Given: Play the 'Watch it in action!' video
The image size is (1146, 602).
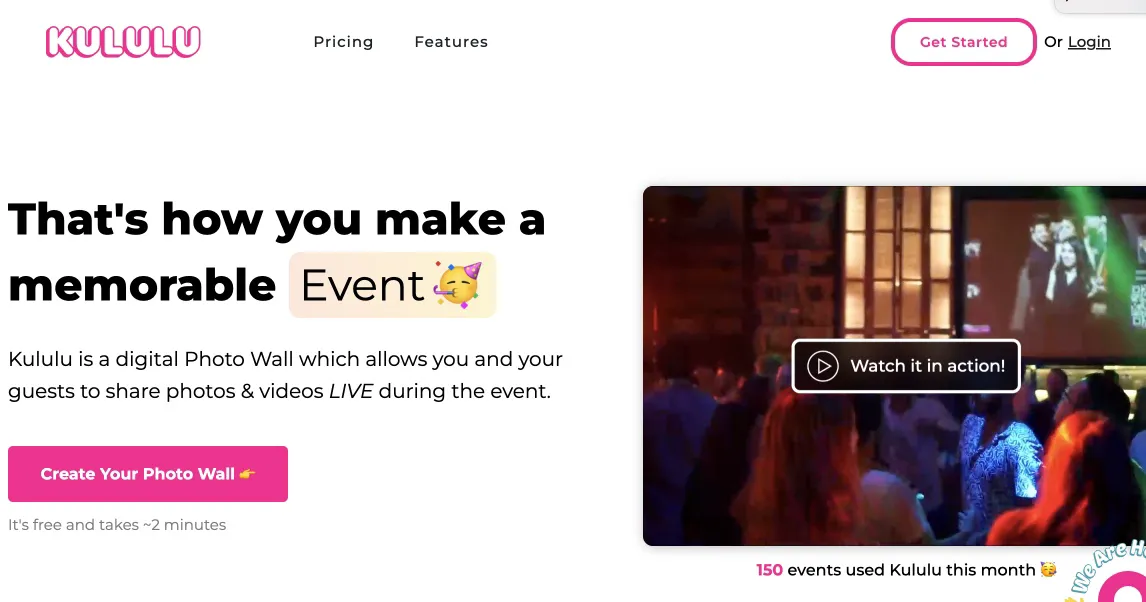Looking at the screenshot, I should pyautogui.click(x=905, y=366).
